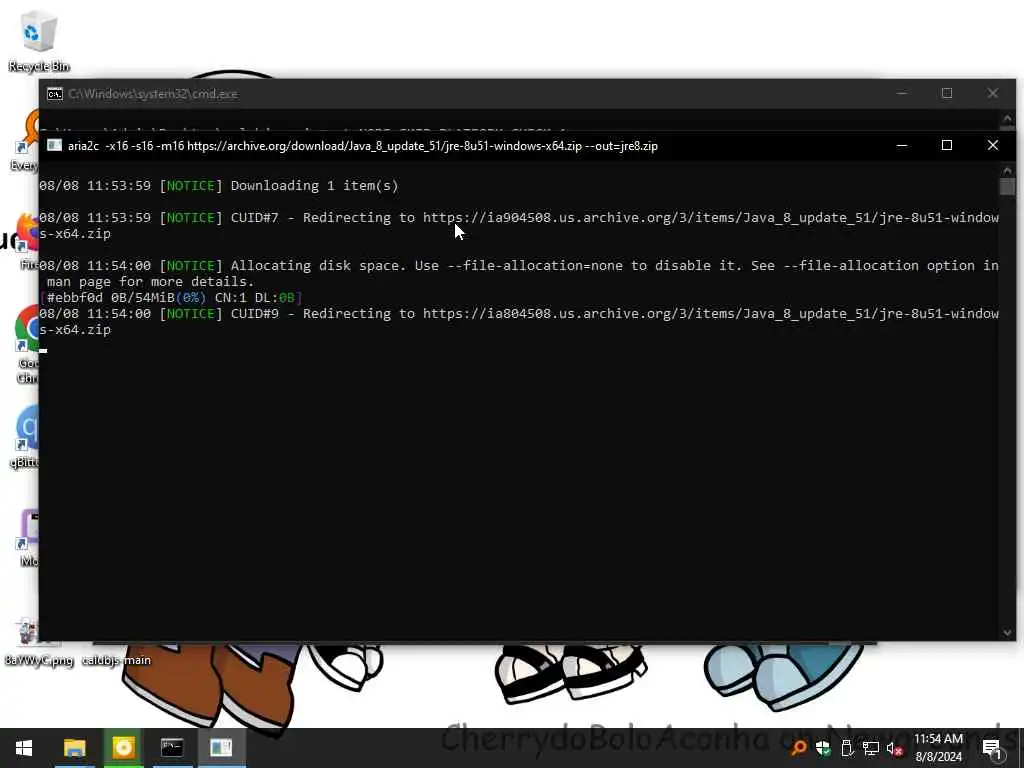The image size is (1024, 768).
Task: Open the Google Chrome desktop shortcut
Action: [26, 344]
